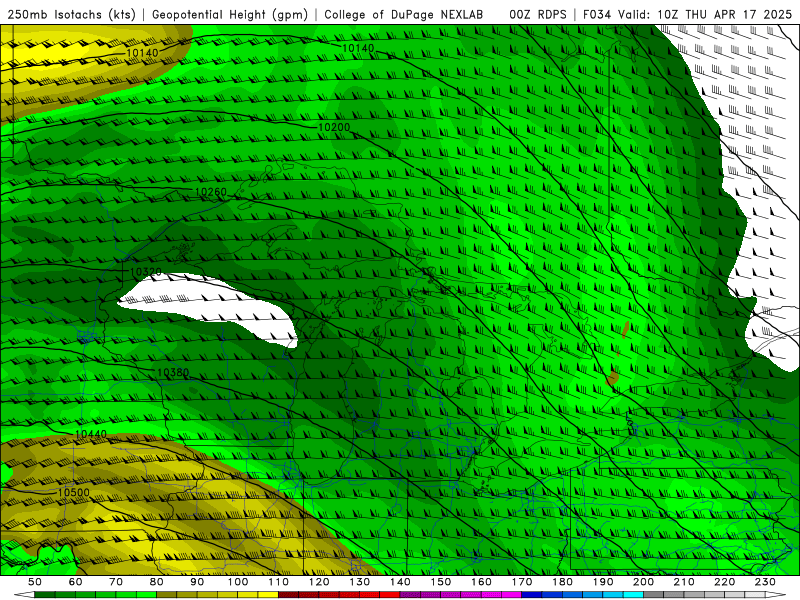The width and height of the screenshot is (800, 600).
Task: Click the 10260 height contour label
Action: click(x=211, y=192)
